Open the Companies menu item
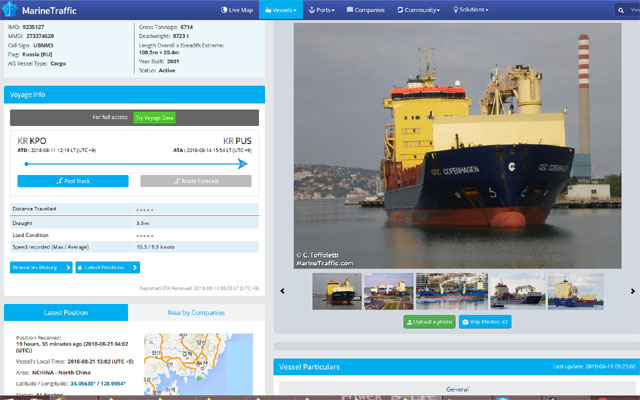This screenshot has width=640, height=400. pos(368,10)
